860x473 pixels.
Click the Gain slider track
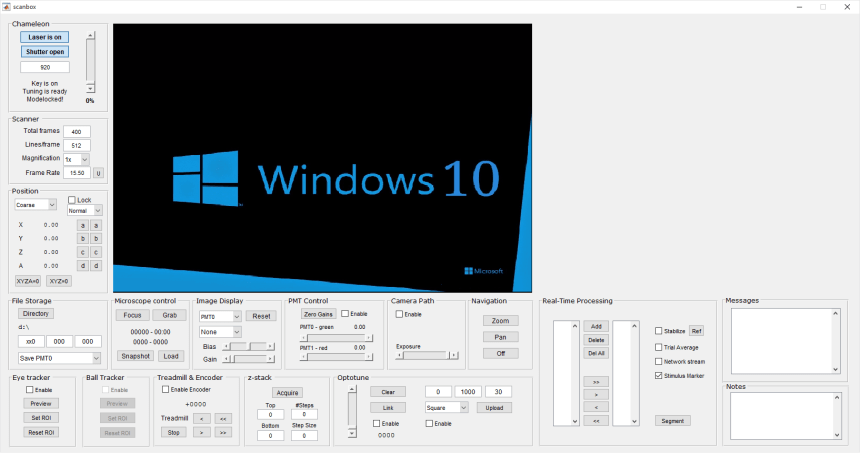(x=248, y=359)
